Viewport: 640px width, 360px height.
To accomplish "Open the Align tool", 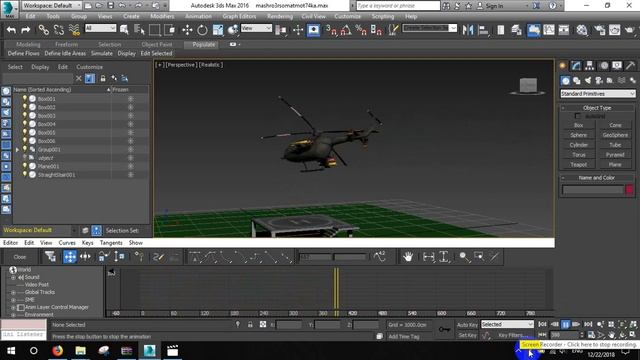I will tap(483, 30).
